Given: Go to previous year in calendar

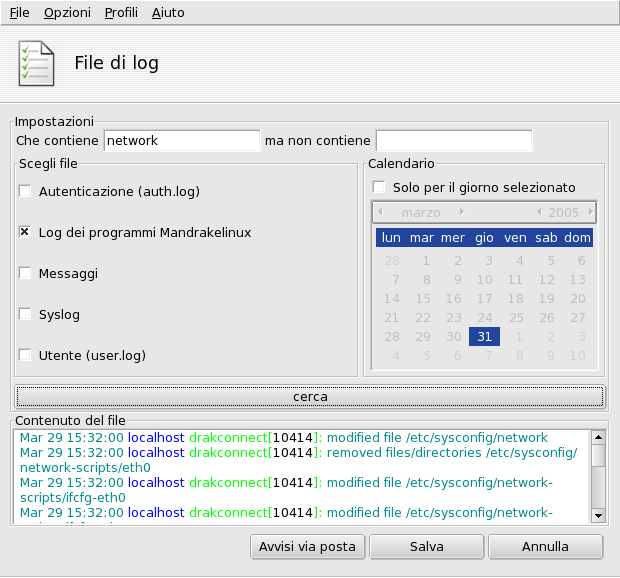Looking at the screenshot, I should click(539, 212).
